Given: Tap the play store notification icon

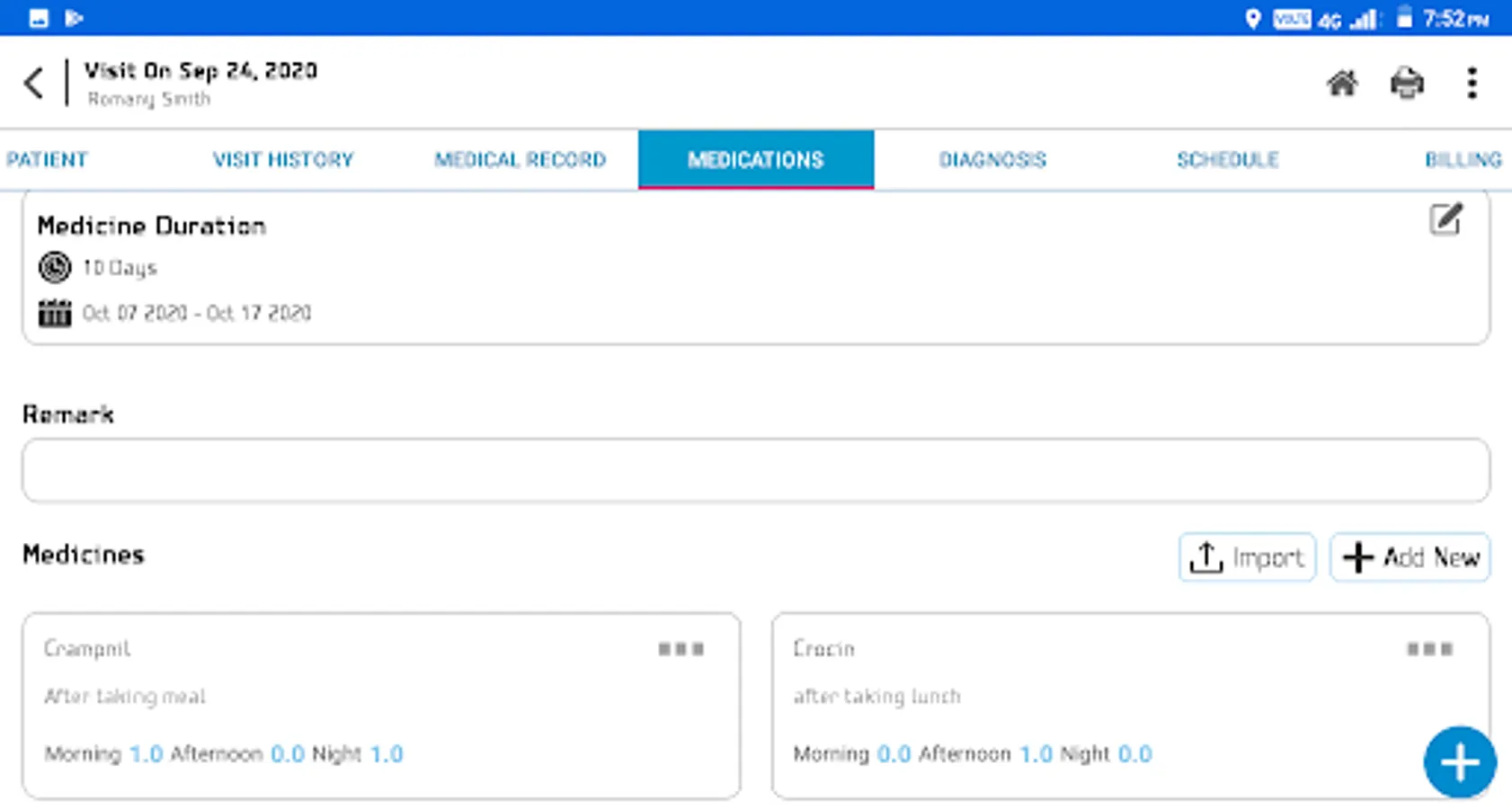Looking at the screenshot, I should pyautogui.click(x=75, y=18).
